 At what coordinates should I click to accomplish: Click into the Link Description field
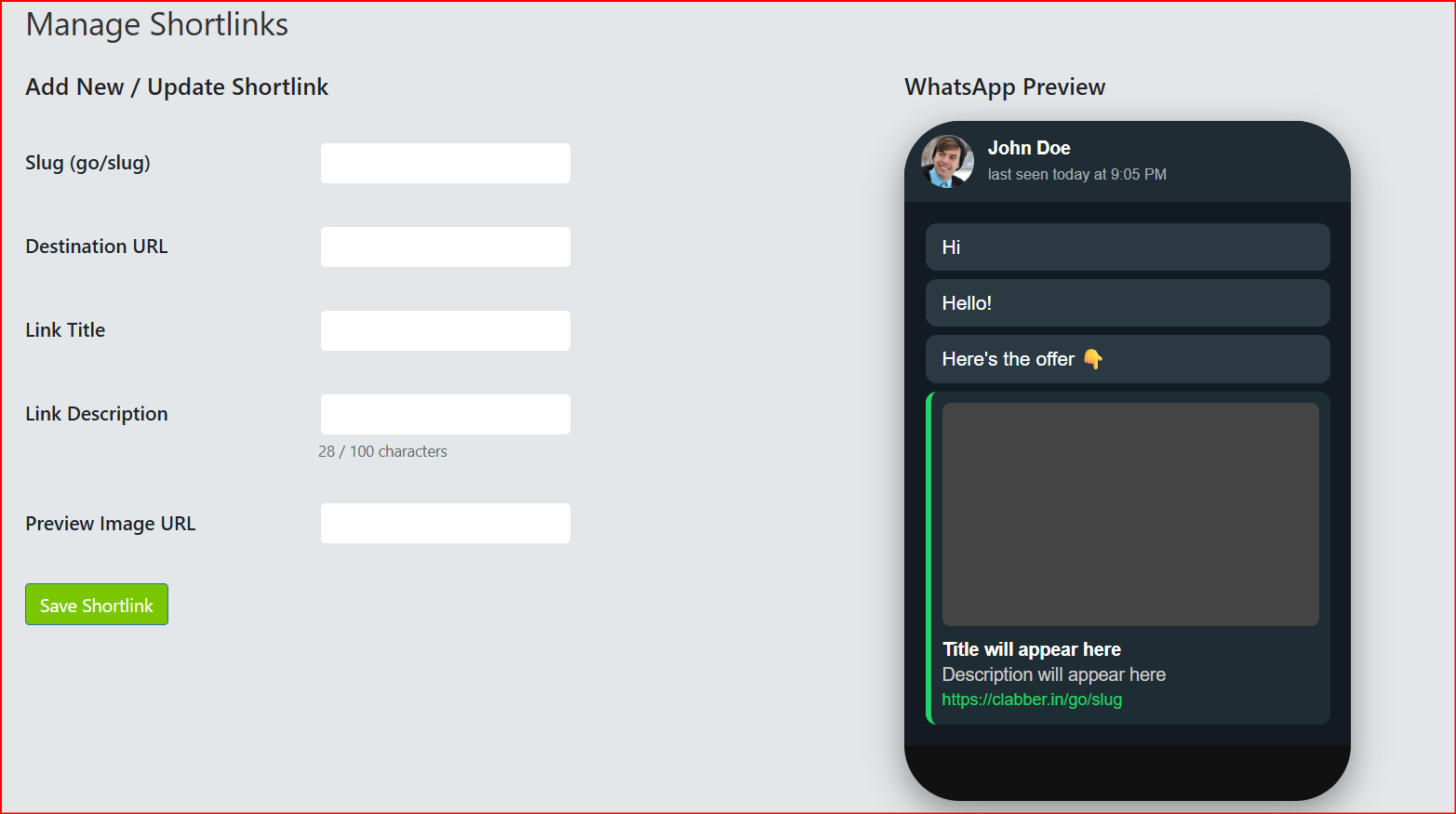(x=446, y=414)
